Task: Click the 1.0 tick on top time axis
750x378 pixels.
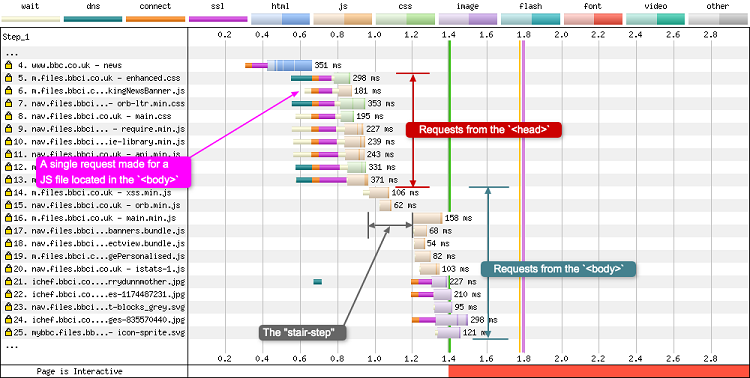Action: tap(375, 34)
